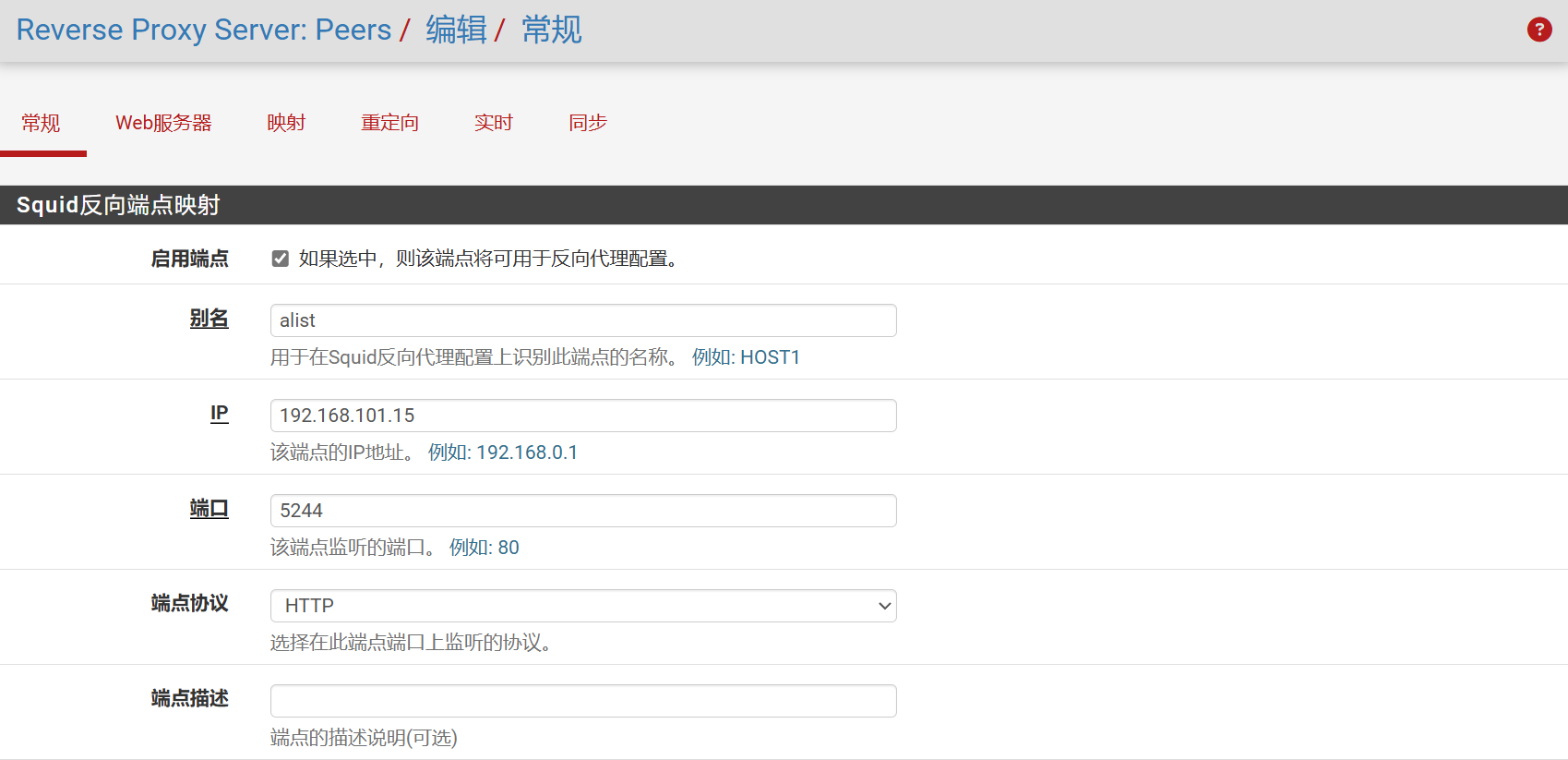The width and height of the screenshot is (1568, 760).
Task: Click the underlined IP field label
Action: pyautogui.click(x=219, y=414)
